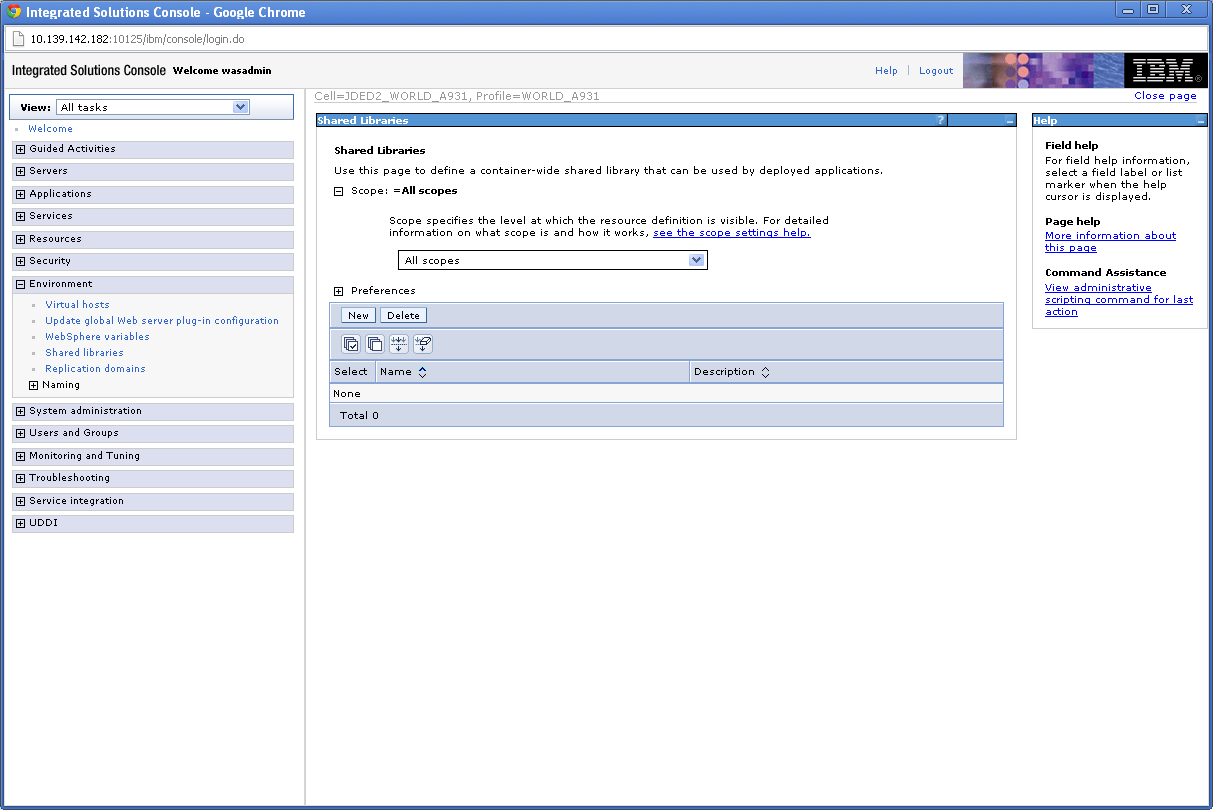This screenshot has width=1213, height=810.
Task: Minimize the Help portlet
Action: point(1201,121)
